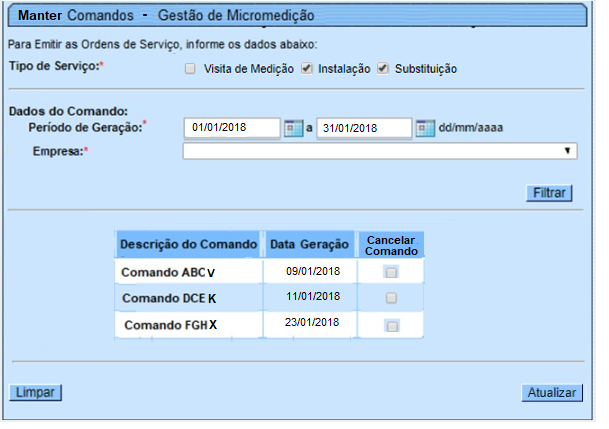
Task: Click the Limpar button
Action: pyautogui.click(x=35, y=393)
